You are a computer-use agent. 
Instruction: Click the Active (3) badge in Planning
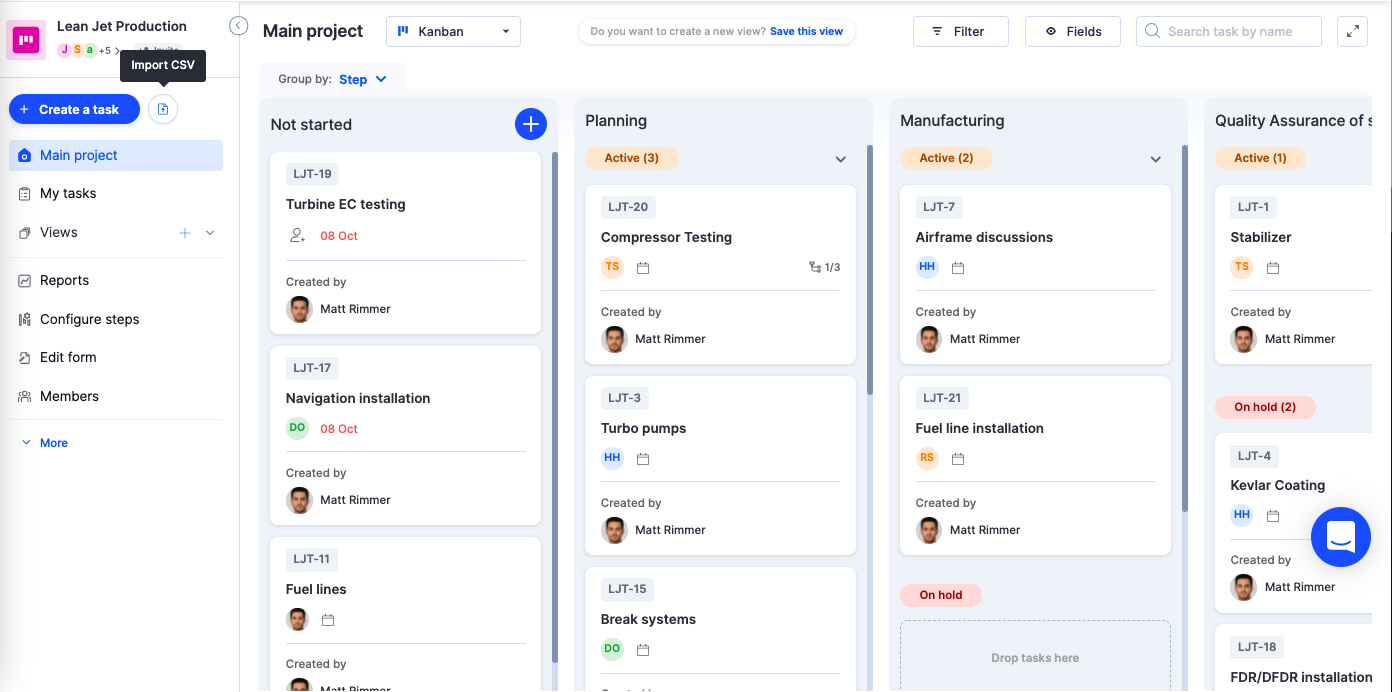pos(632,158)
